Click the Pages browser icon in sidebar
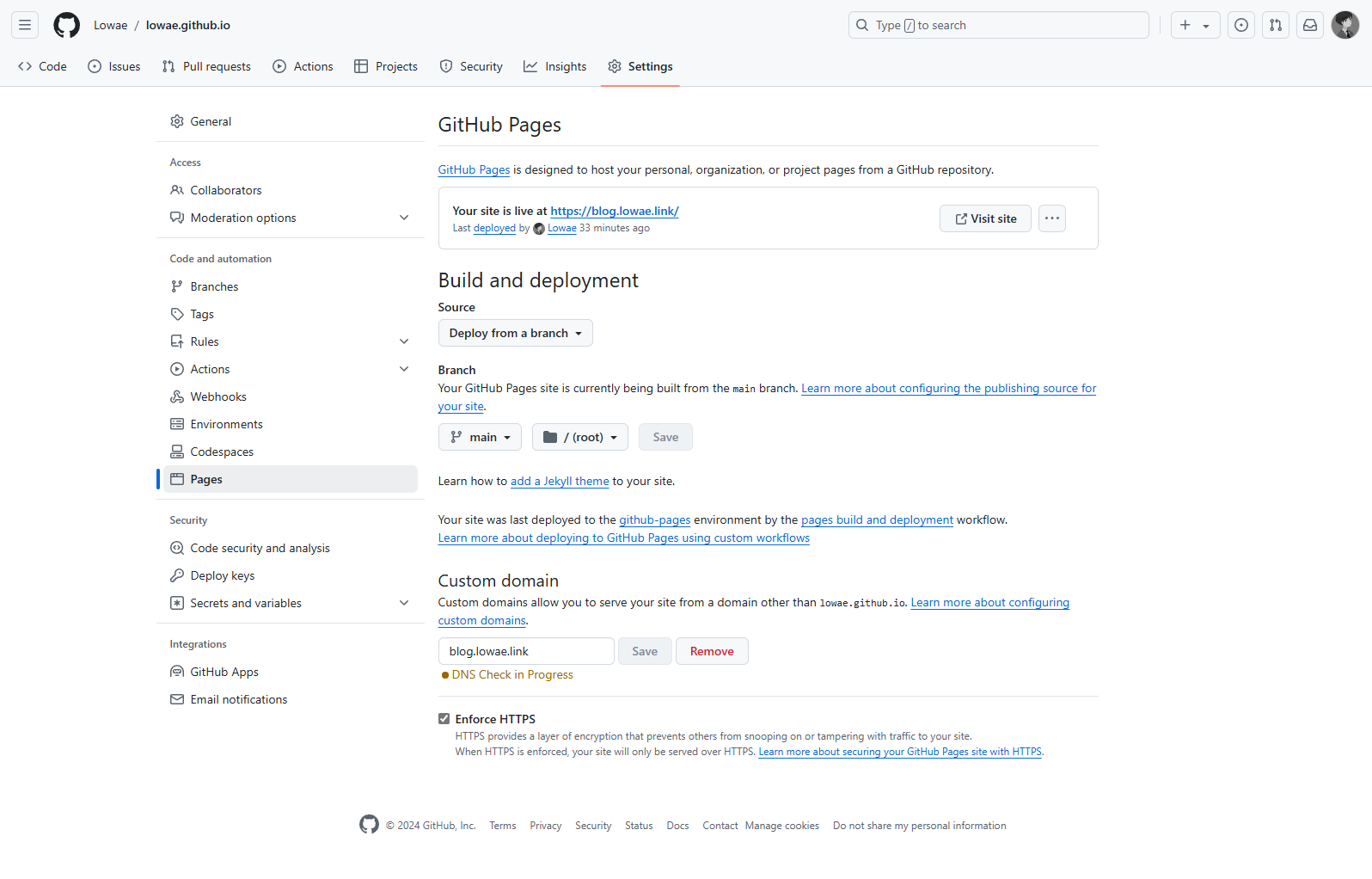 177,479
